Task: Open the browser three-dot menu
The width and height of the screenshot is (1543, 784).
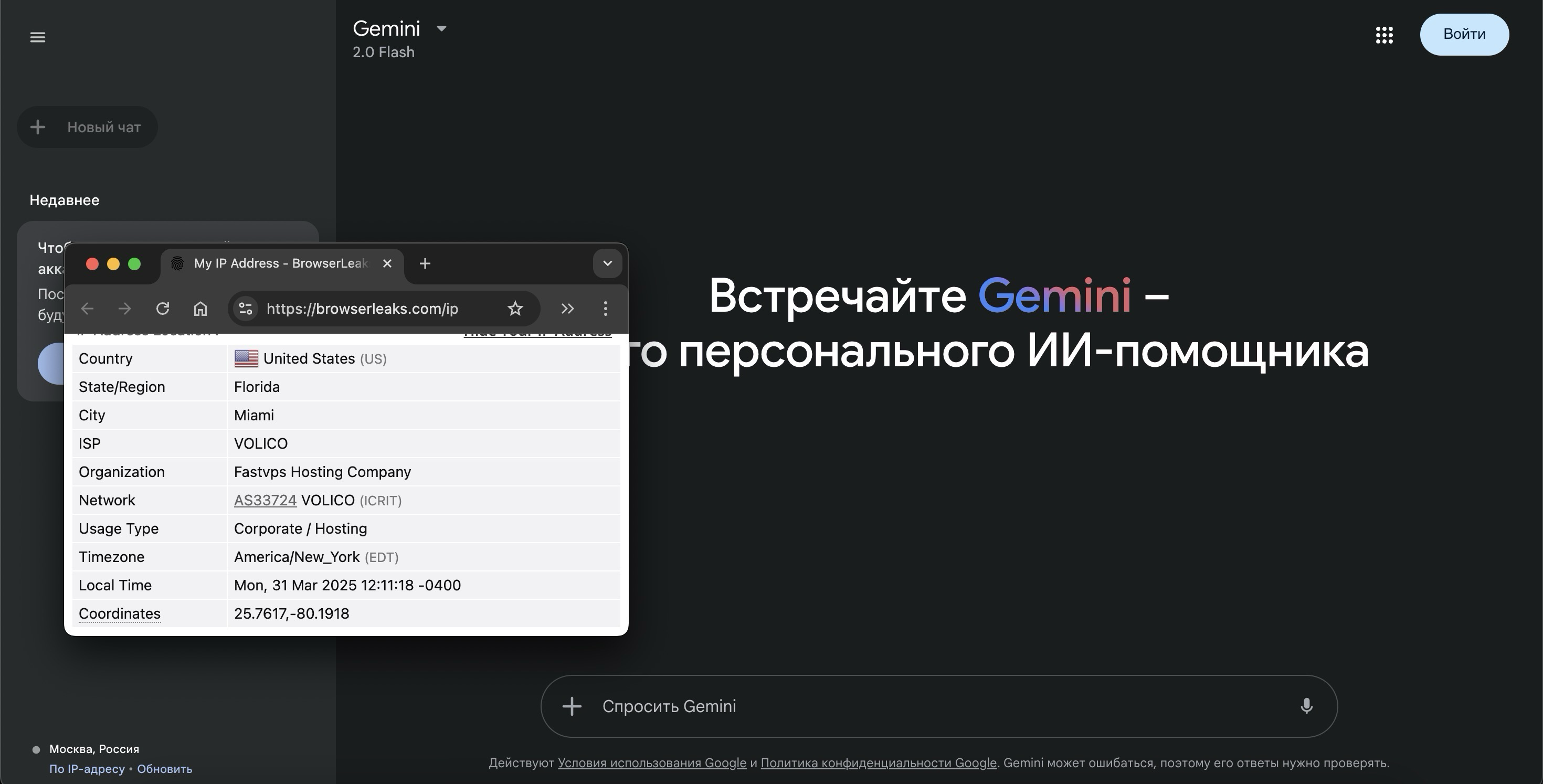Action: 606,309
